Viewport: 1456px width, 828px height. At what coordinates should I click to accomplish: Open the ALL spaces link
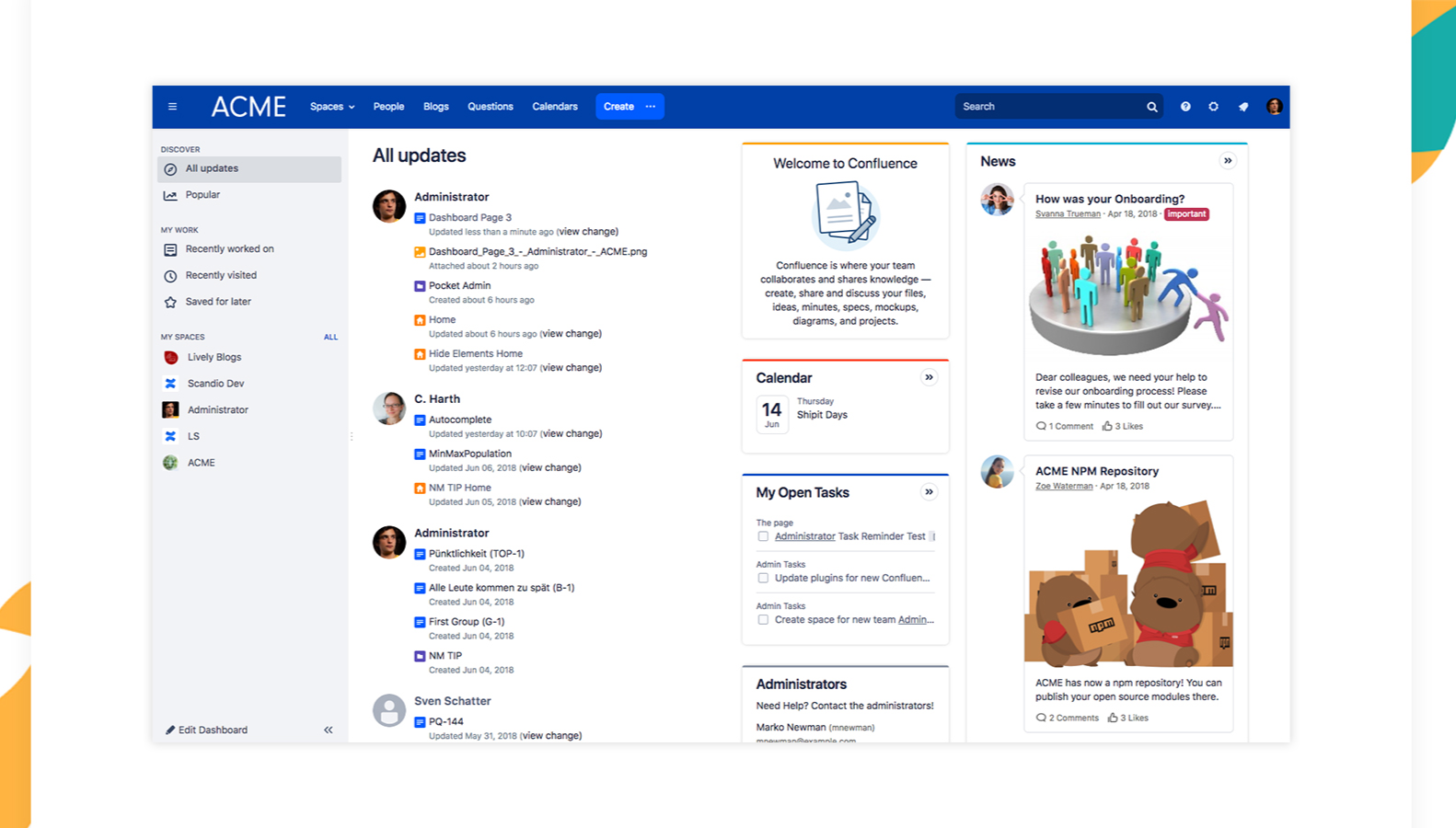[330, 338]
